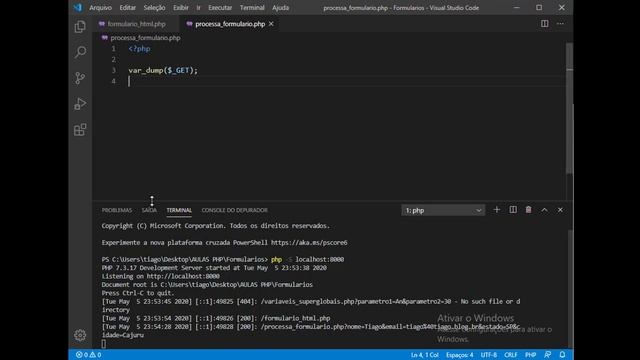
Task: Click the feedback icon in status bar
Action: point(547,355)
